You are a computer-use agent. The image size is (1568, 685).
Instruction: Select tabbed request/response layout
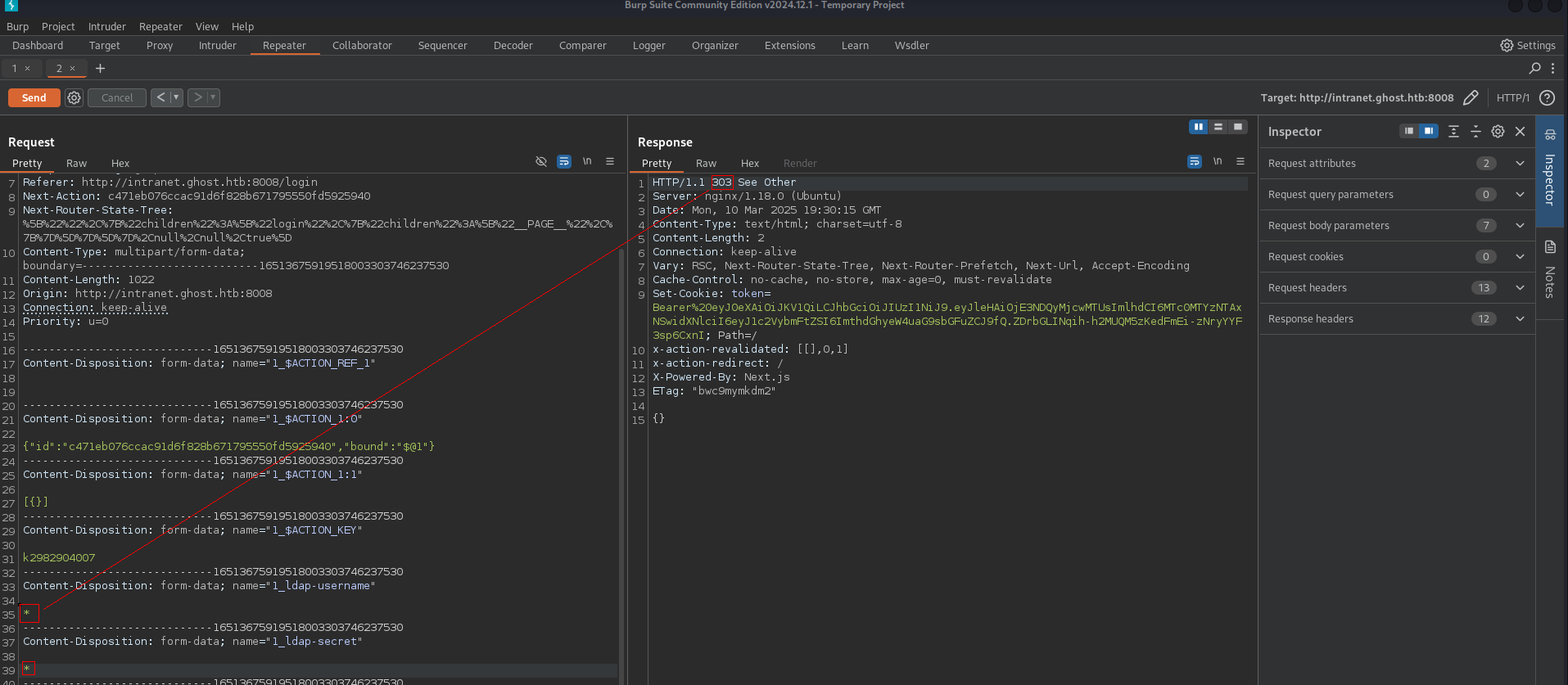[1238, 127]
